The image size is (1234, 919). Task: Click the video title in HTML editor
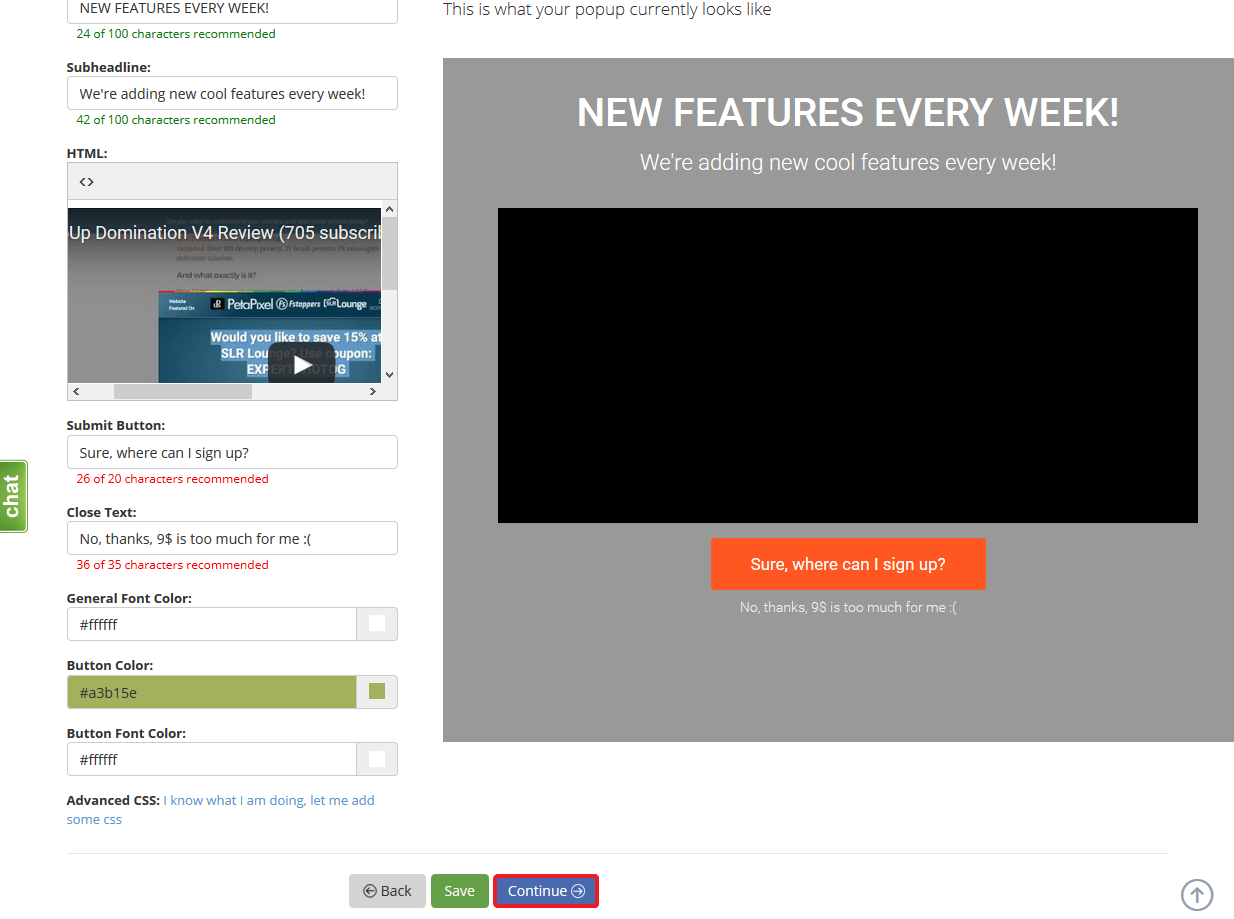(225, 233)
